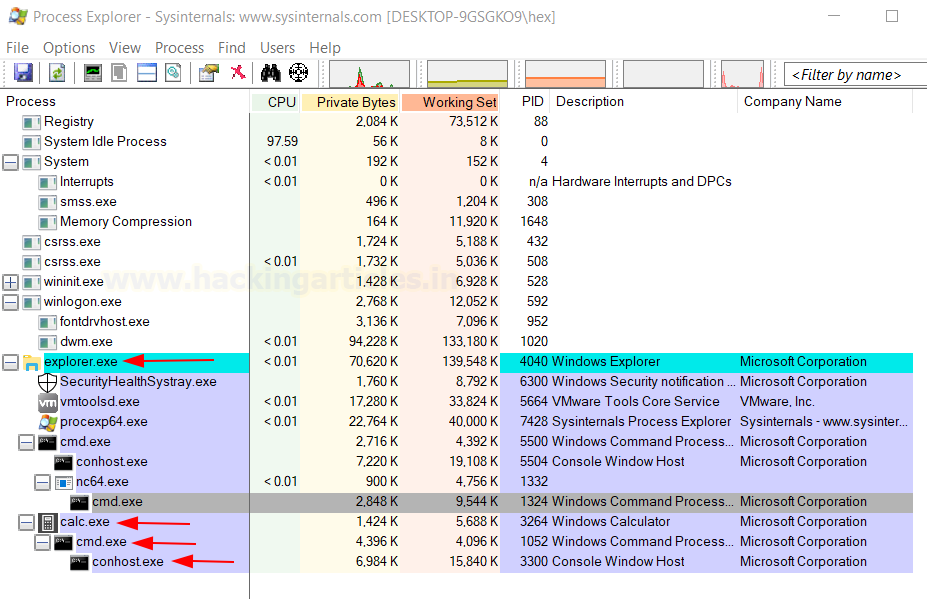This screenshot has width=927, height=599.
Task: Open the View menu
Action: point(125,48)
